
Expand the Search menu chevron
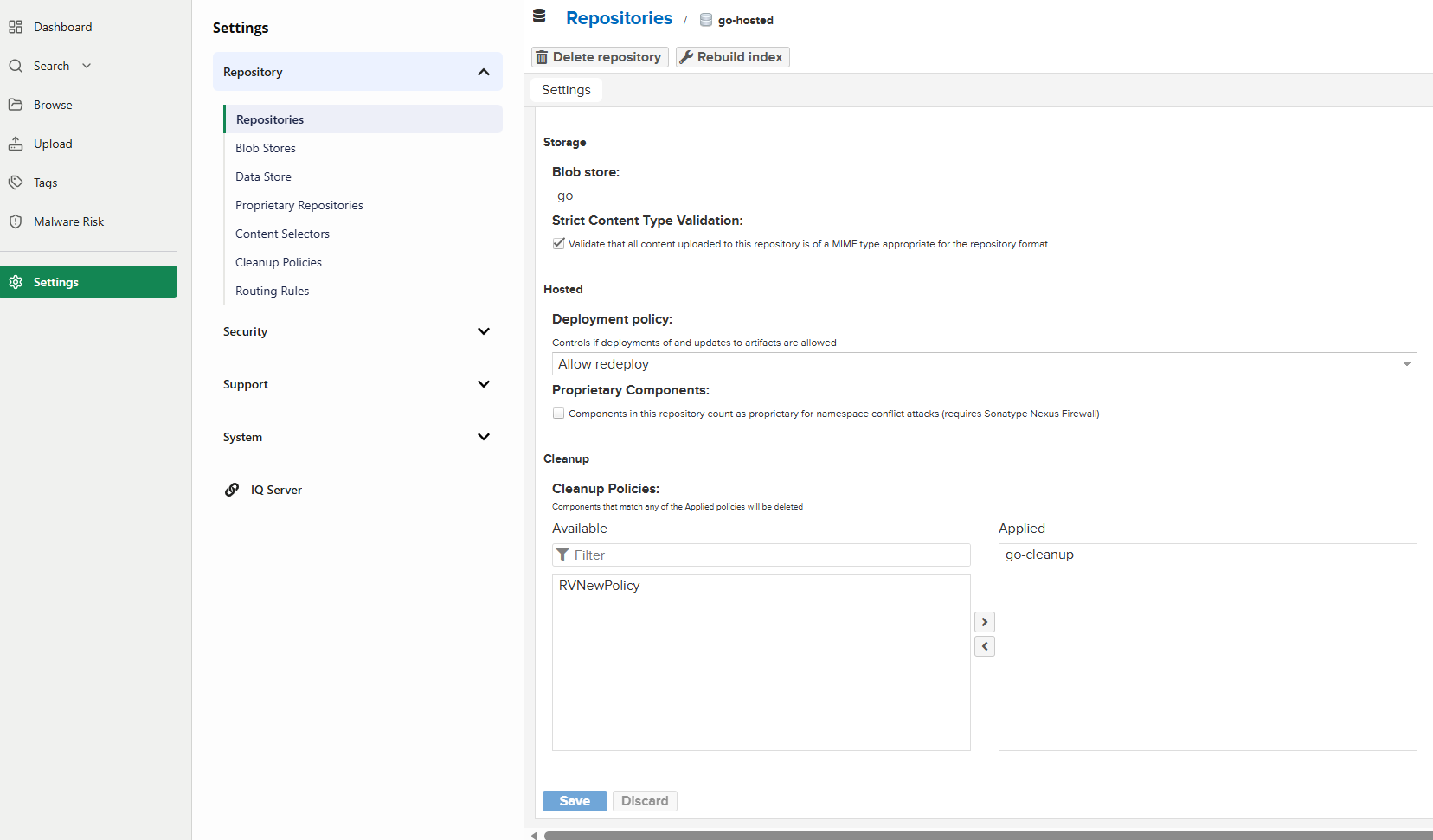87,66
